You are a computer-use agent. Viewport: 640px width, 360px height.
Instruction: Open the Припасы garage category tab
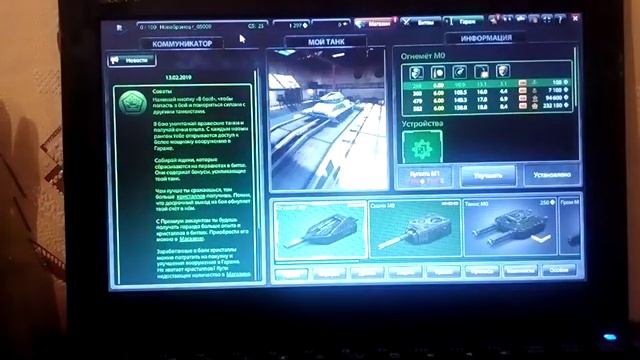coord(482,271)
